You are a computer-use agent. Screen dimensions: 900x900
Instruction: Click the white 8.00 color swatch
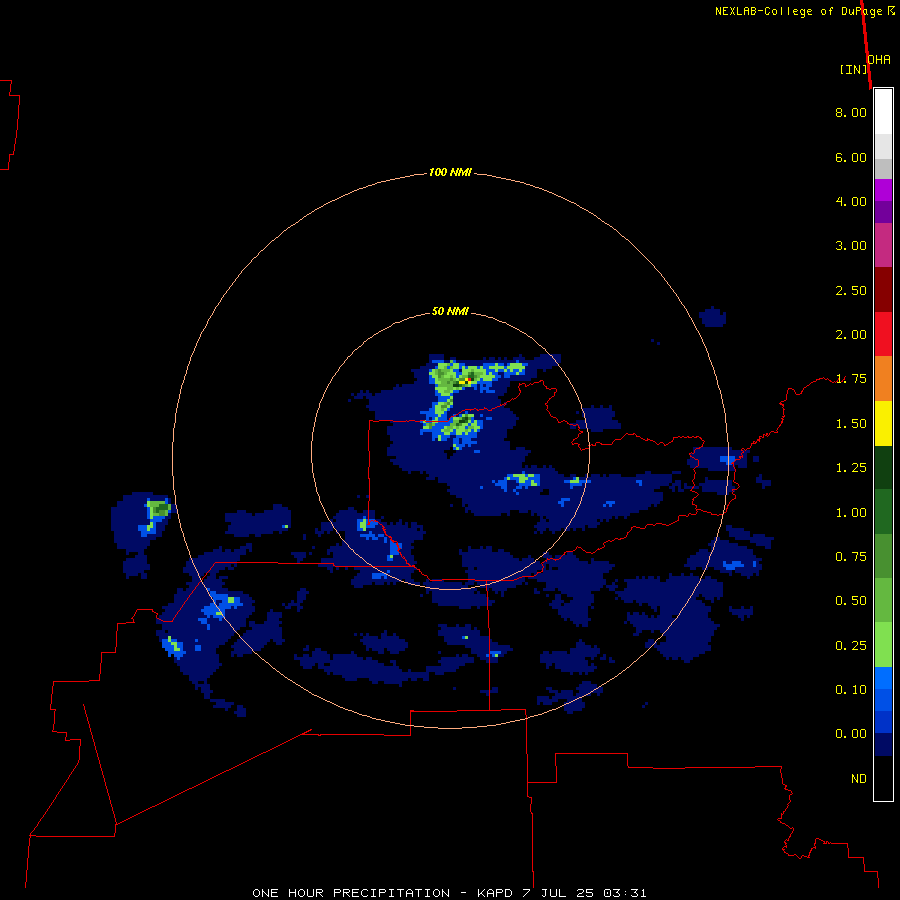[x=883, y=112]
